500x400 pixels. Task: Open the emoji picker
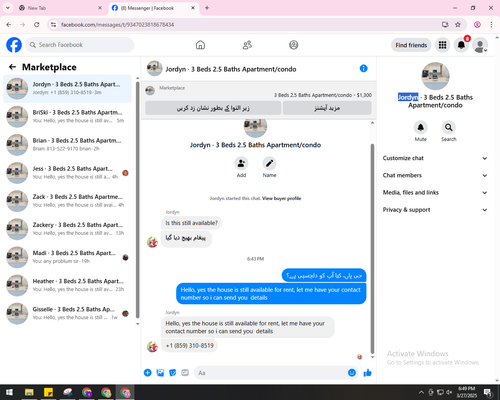(352, 373)
